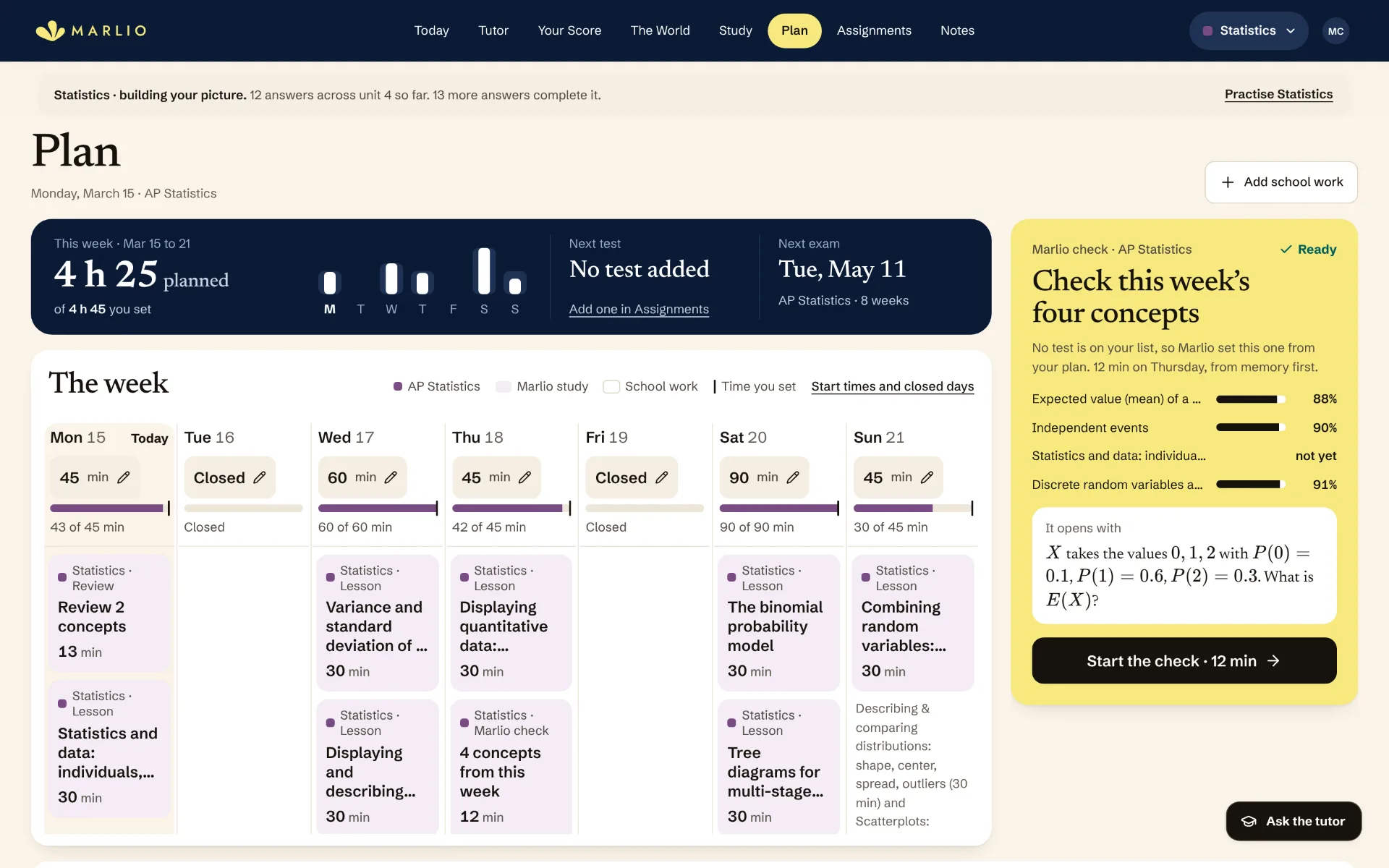Image resolution: width=1389 pixels, height=868 pixels.
Task: Click 'Tue, May 11' next exam date
Action: point(842,269)
